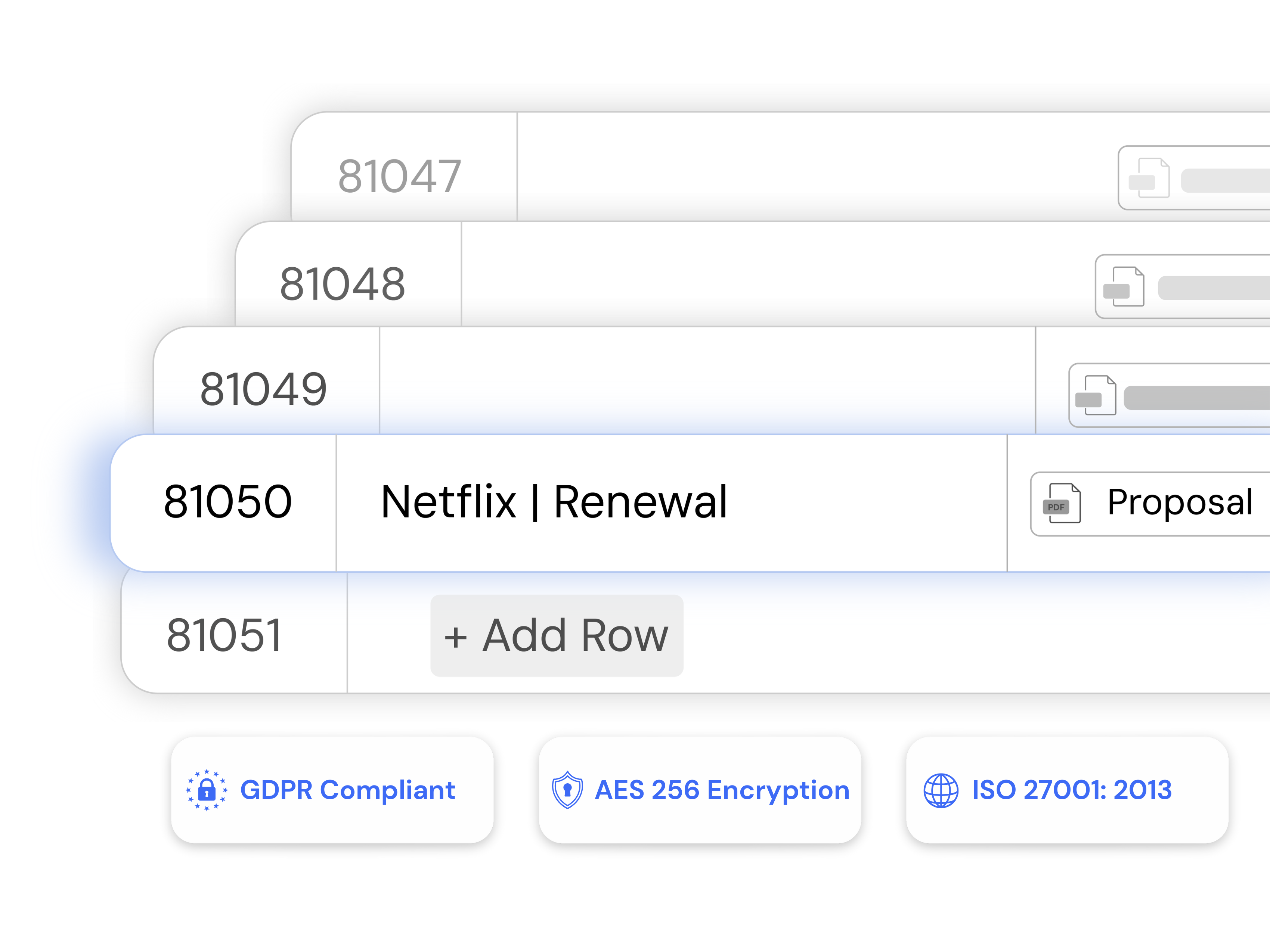Click the GDPR padlock with stars icon
The width and height of the screenshot is (1270, 952).
pos(207,790)
